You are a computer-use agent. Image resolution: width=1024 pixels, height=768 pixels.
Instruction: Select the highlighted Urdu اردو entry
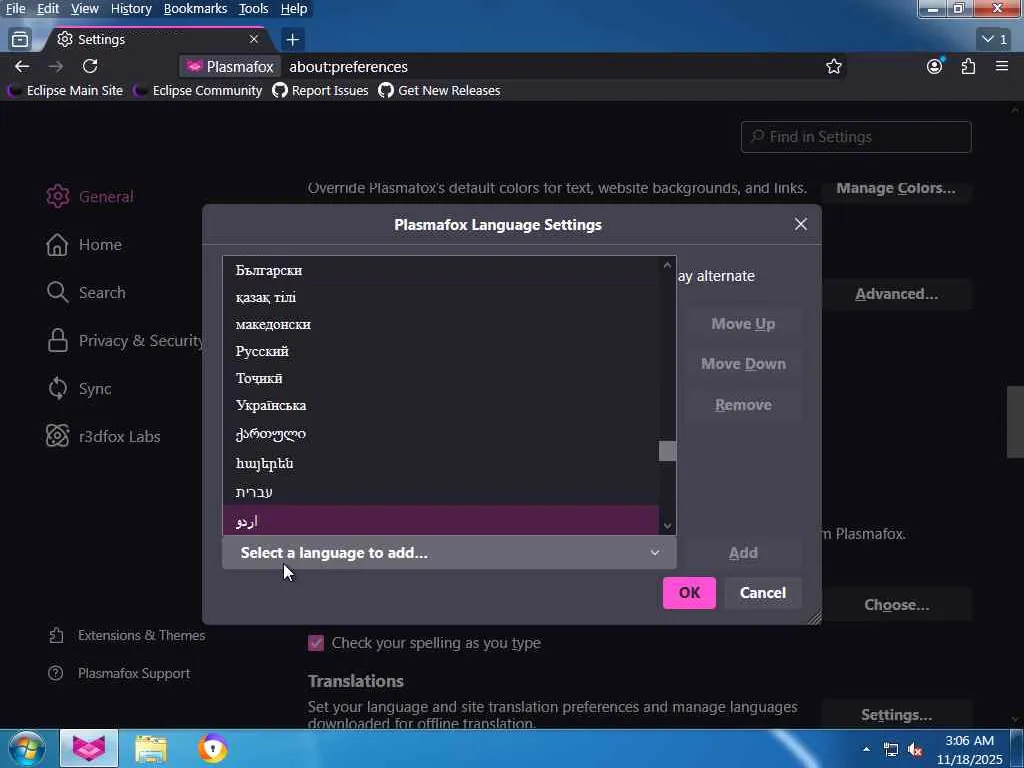point(441,520)
